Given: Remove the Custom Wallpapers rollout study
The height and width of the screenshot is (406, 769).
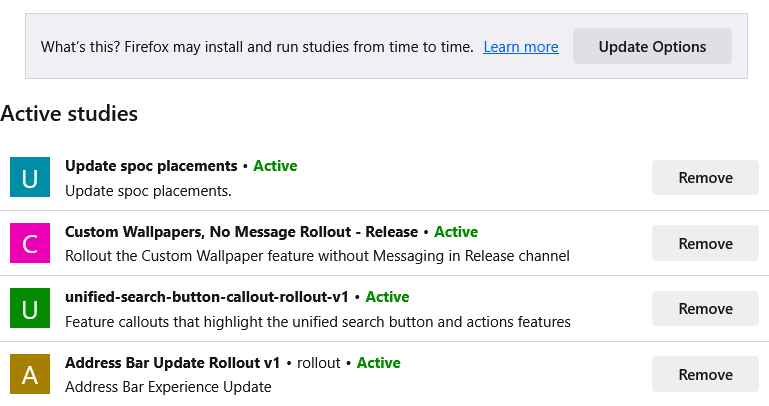Looking at the screenshot, I should 705,243.
